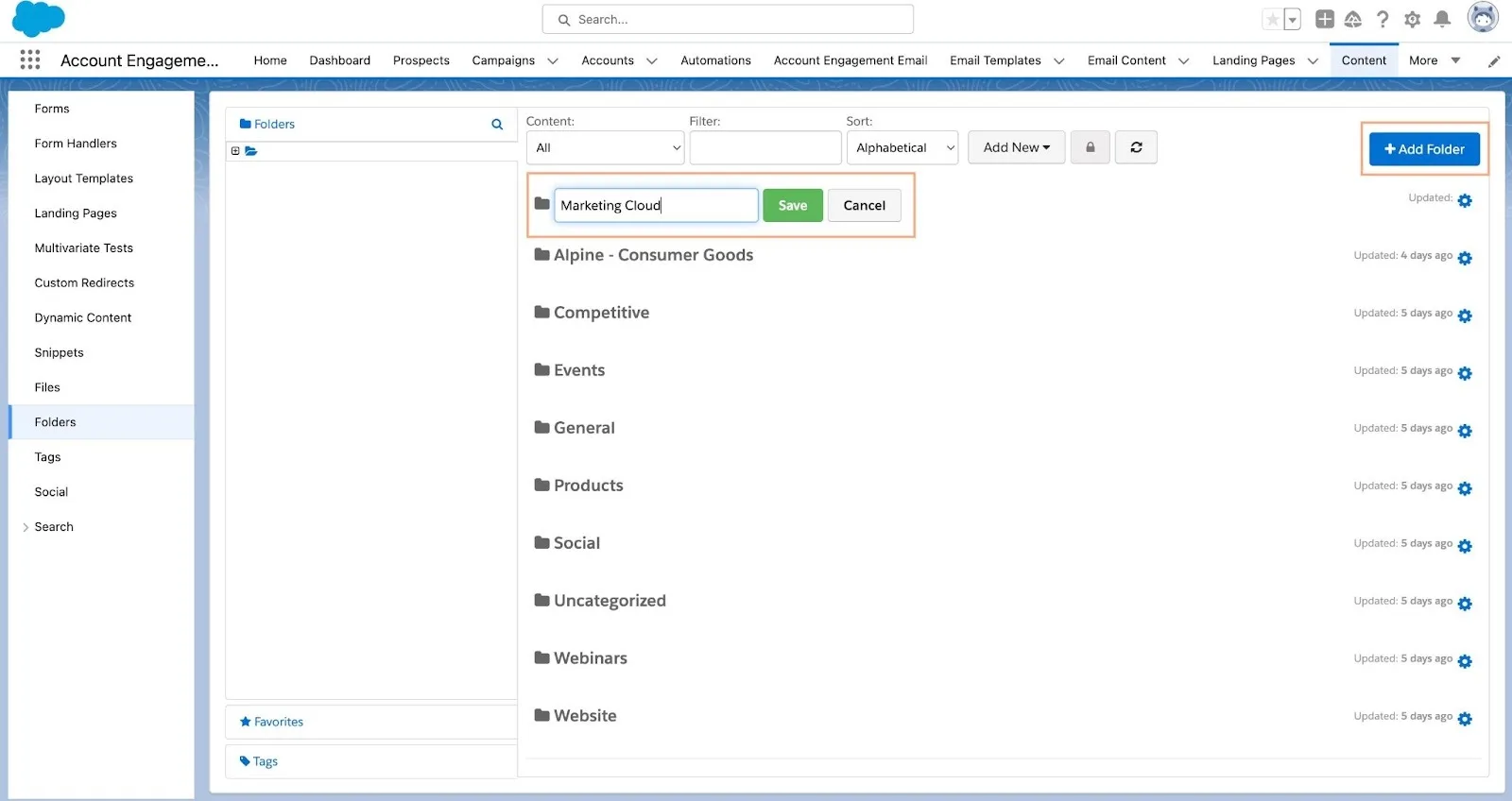
Task: Go to the Home tab
Action: (270, 60)
